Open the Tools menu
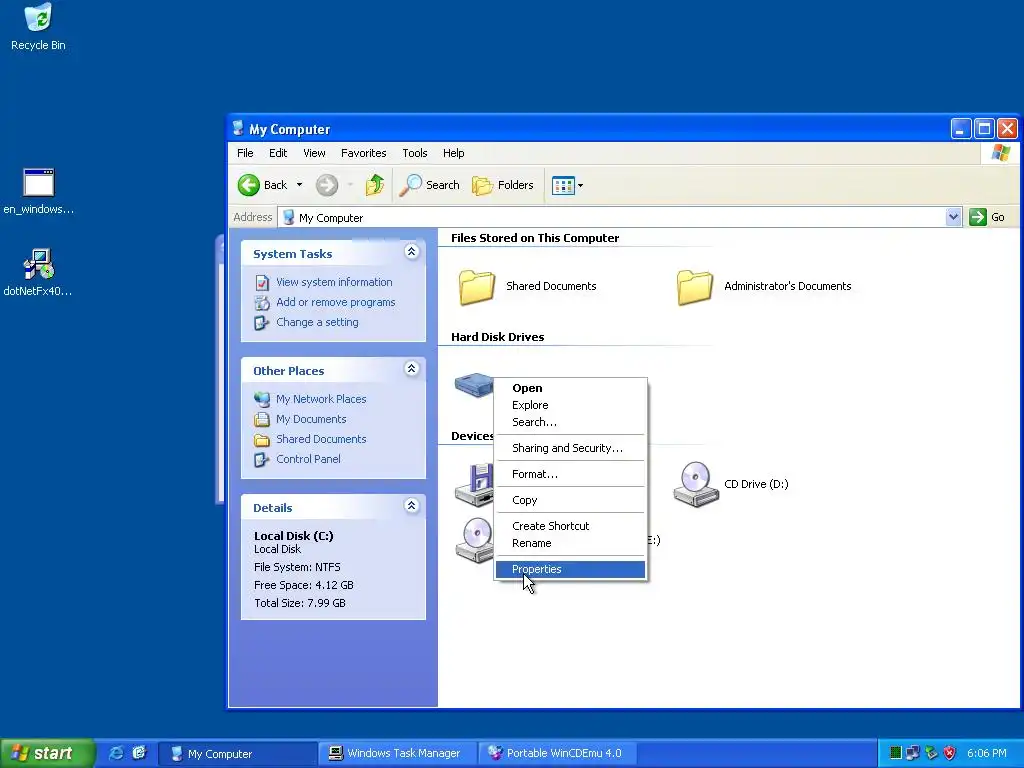 click(x=415, y=153)
